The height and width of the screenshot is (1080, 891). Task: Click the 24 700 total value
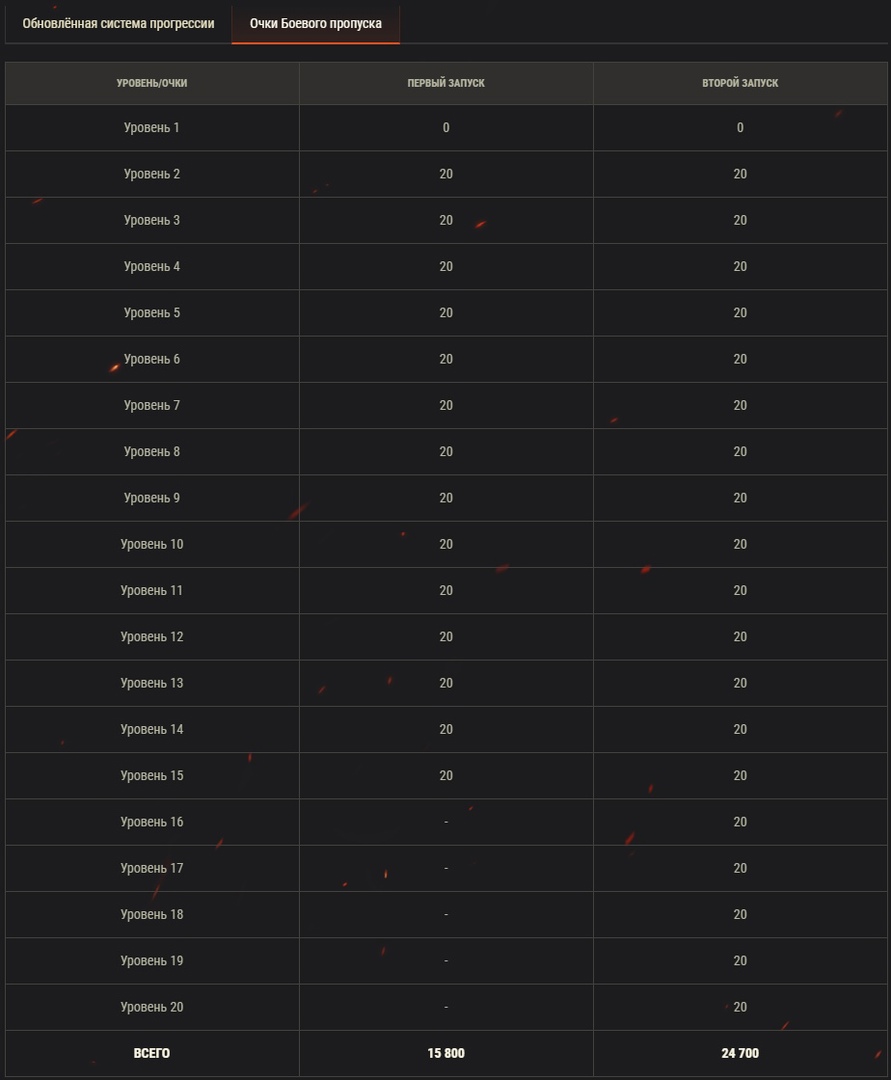point(740,1053)
